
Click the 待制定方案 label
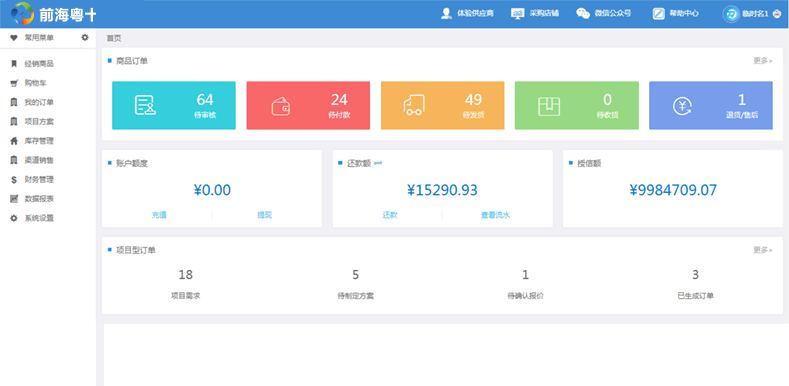click(x=356, y=296)
